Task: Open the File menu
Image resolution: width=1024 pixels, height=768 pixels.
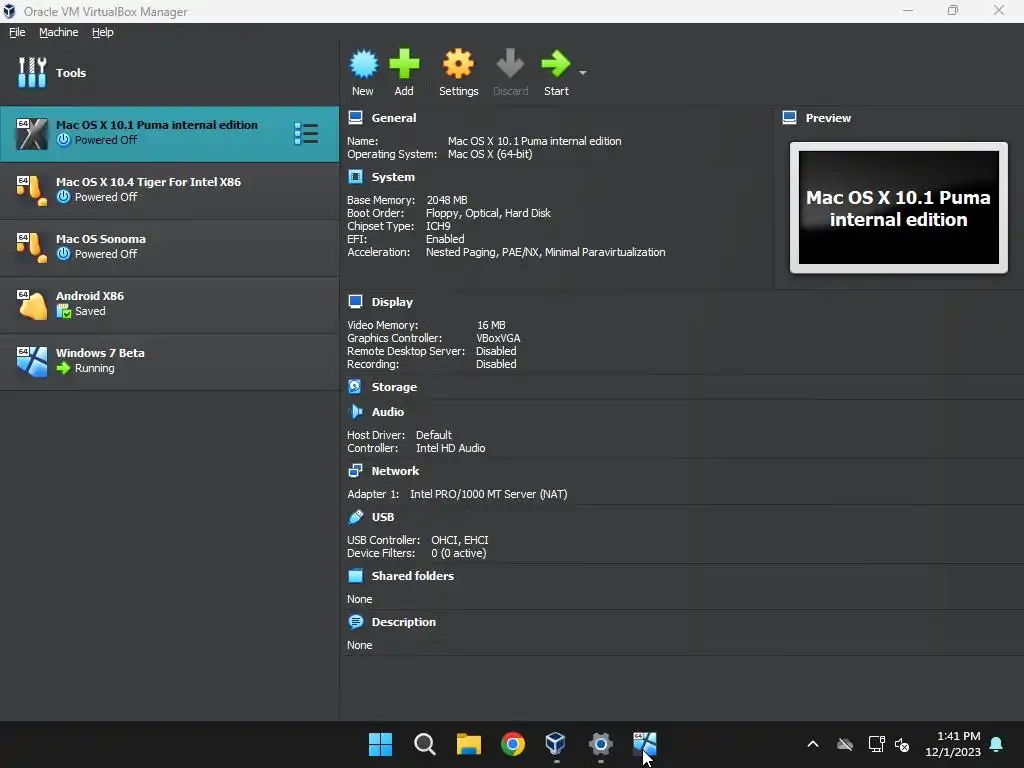Action: (x=17, y=32)
